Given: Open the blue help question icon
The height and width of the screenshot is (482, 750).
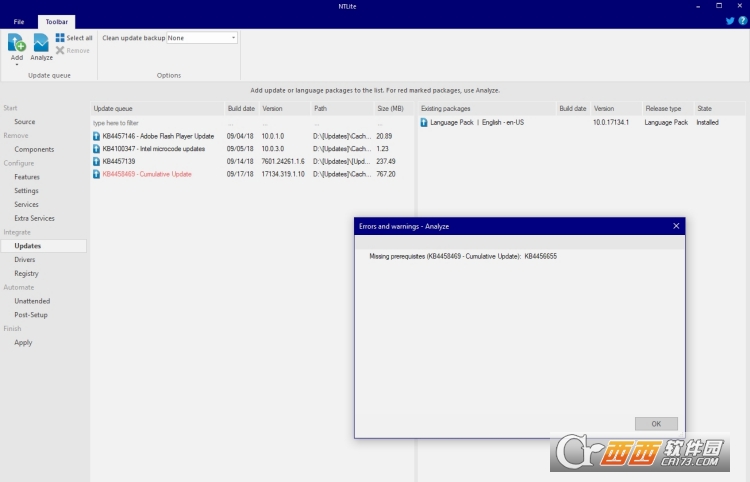Looking at the screenshot, I should [743, 21].
